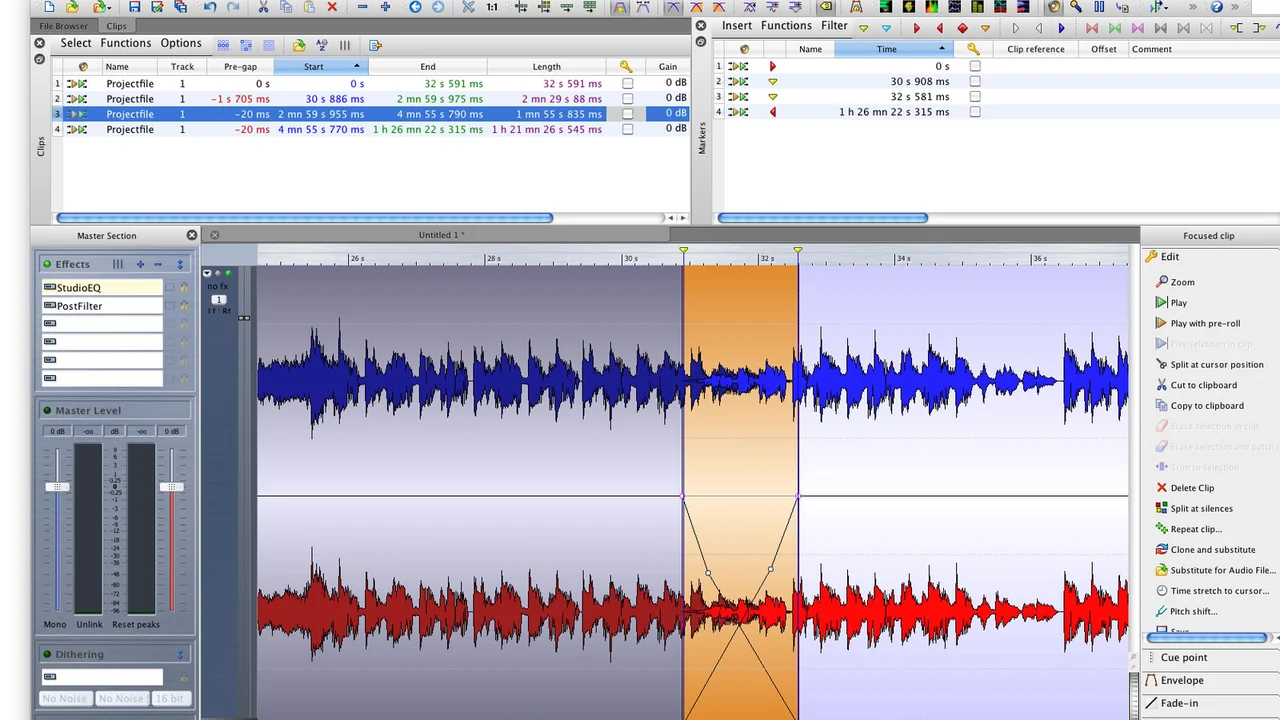Viewport: 1280px width, 720px height.
Task: Tick the lock checkbox for clip row 2
Action: coord(628,99)
